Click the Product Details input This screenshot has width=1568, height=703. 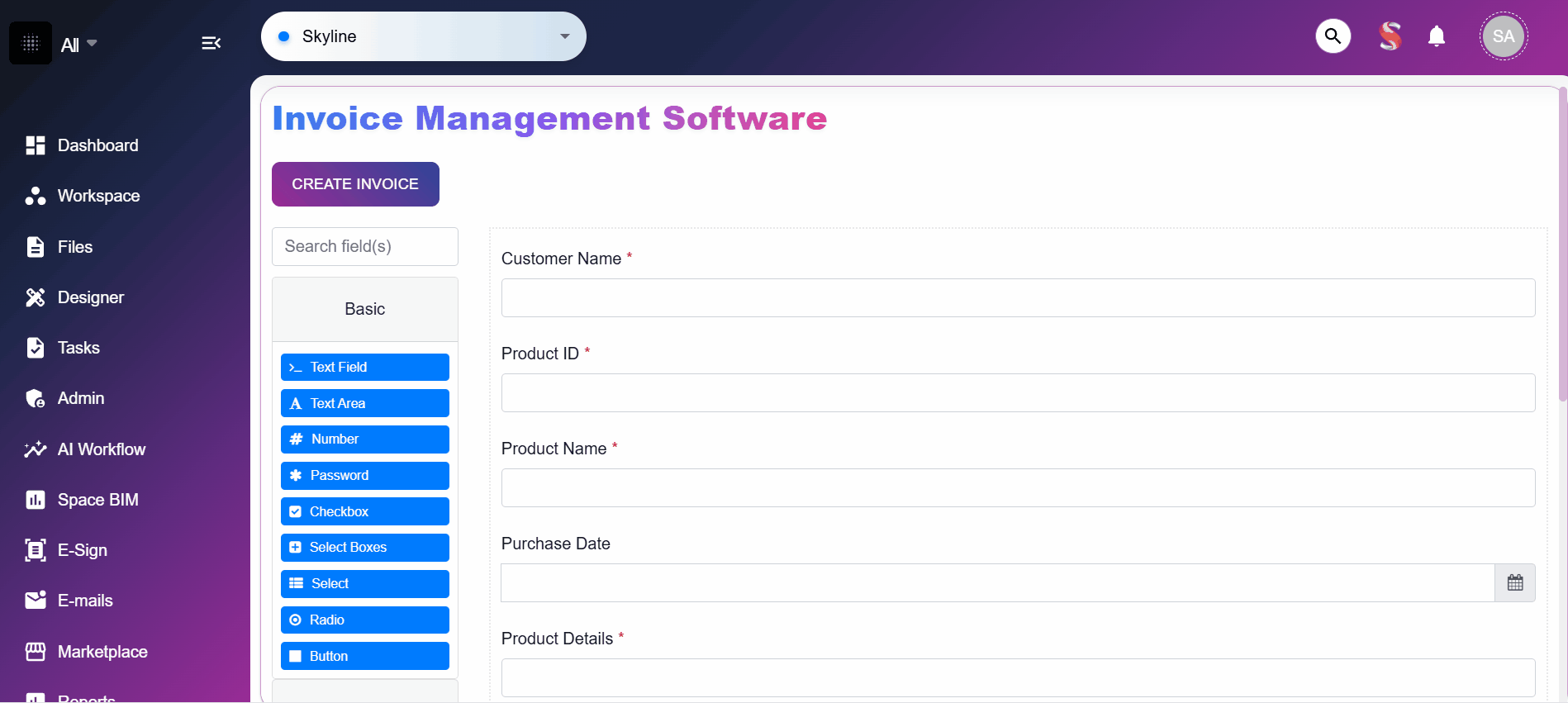click(1018, 677)
